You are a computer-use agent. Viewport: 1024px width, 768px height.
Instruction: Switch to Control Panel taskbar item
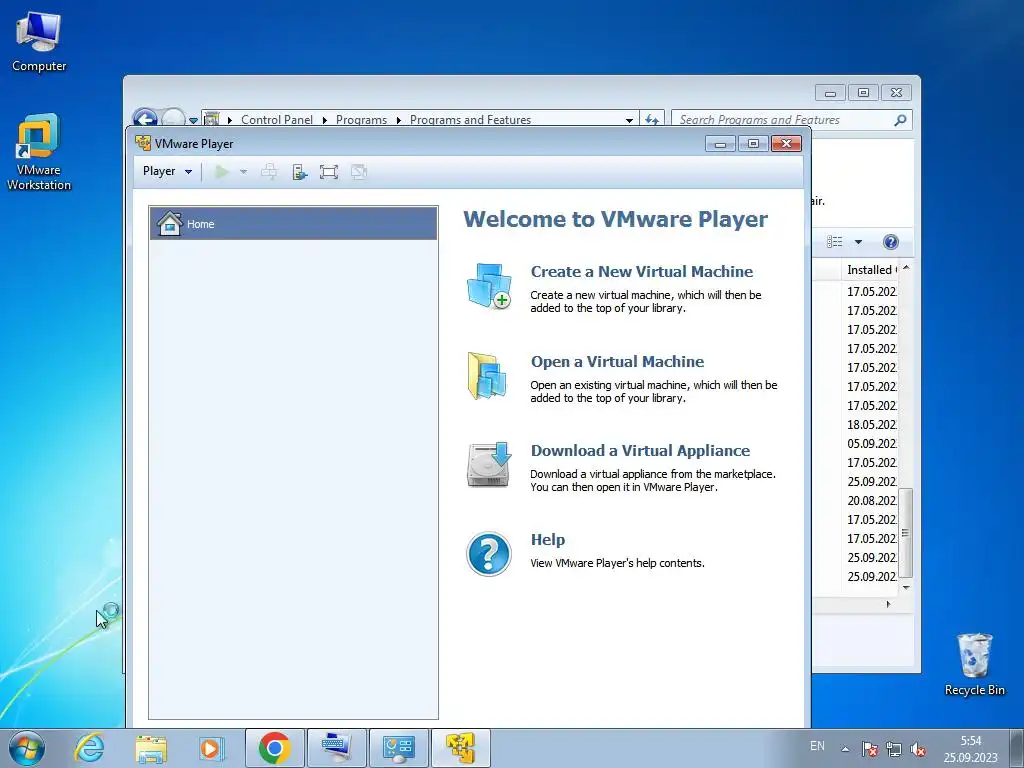click(398, 748)
